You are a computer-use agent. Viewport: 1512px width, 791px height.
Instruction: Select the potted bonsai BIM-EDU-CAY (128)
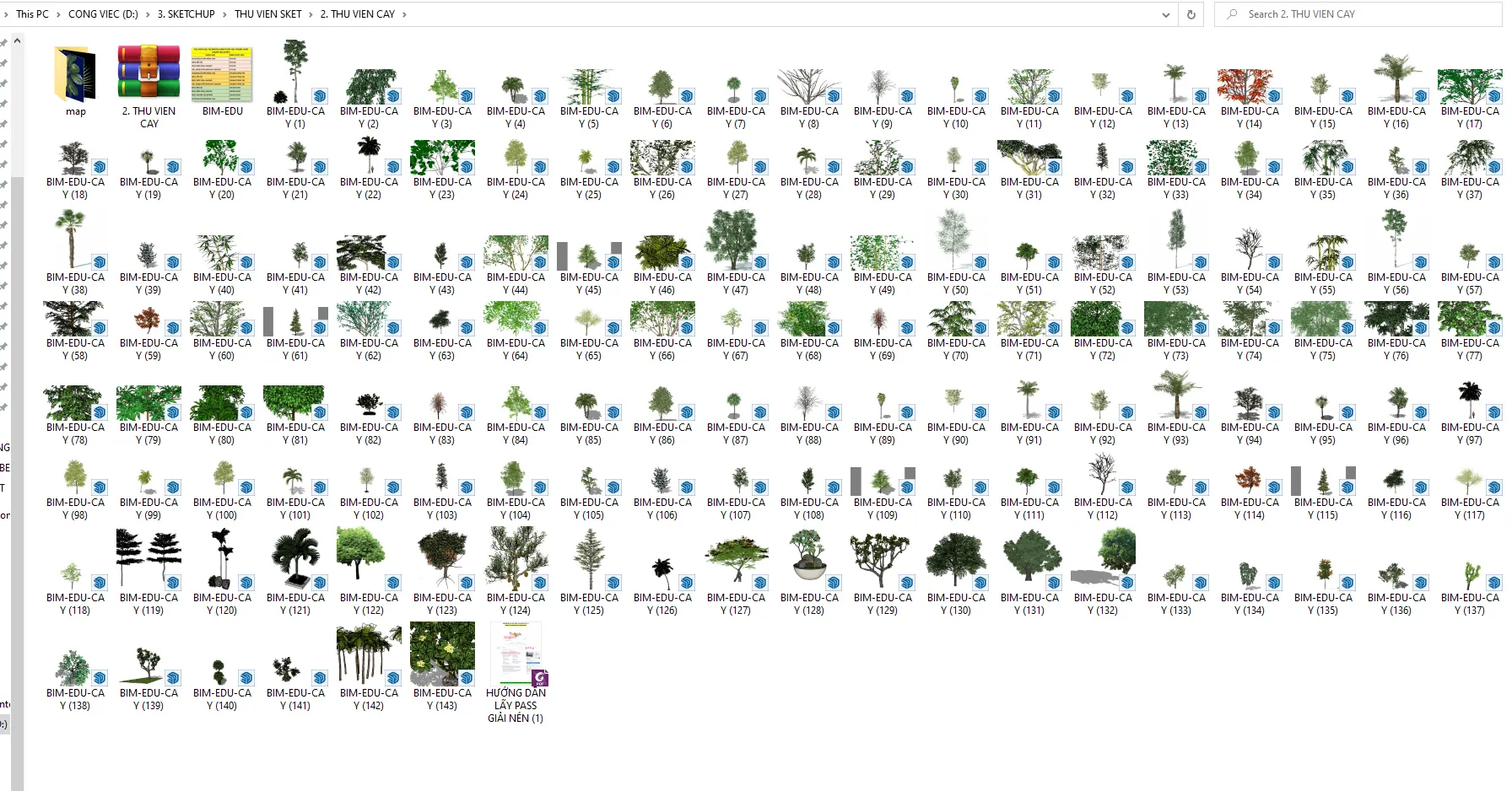[808, 557]
